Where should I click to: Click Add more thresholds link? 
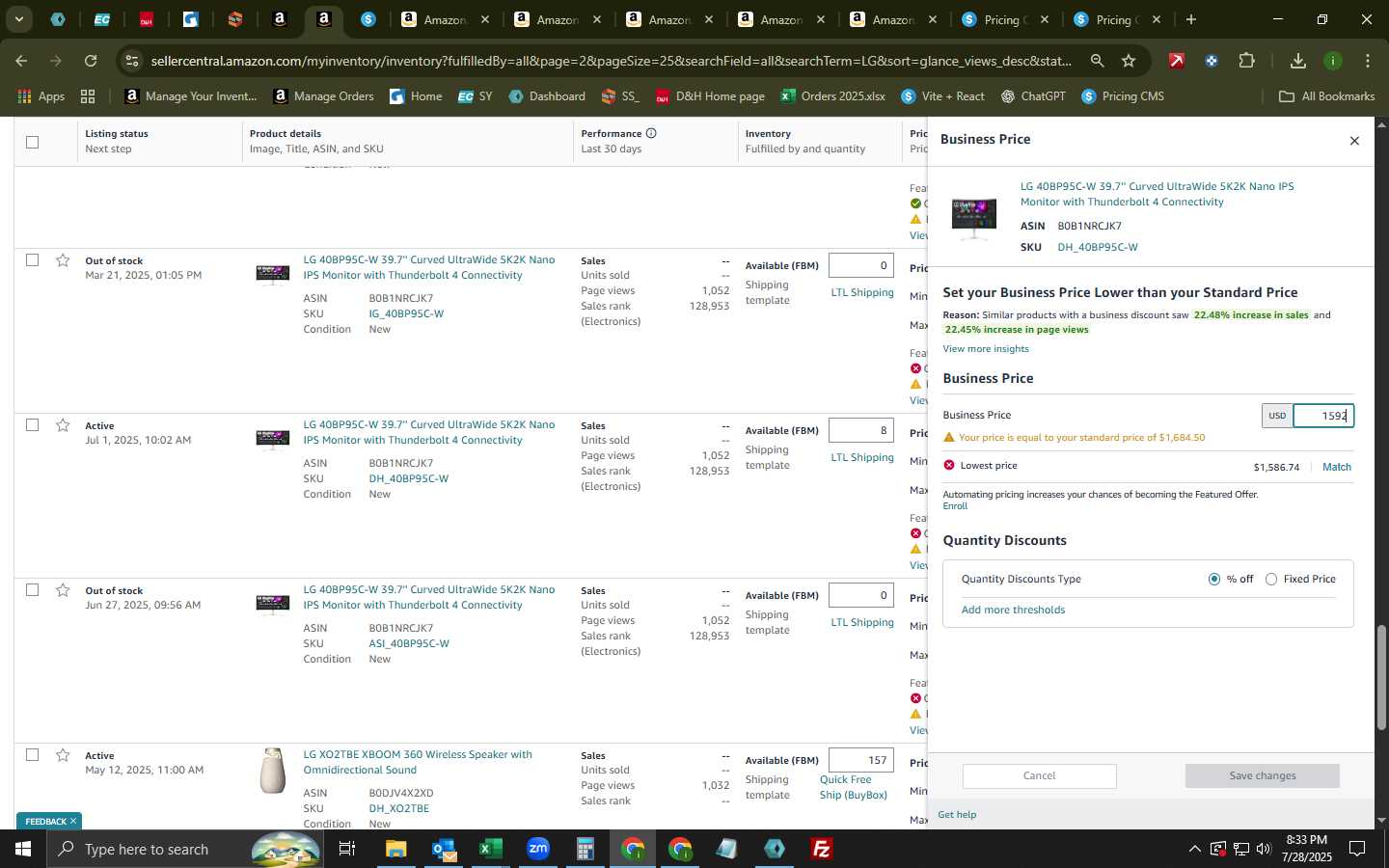point(1013,610)
